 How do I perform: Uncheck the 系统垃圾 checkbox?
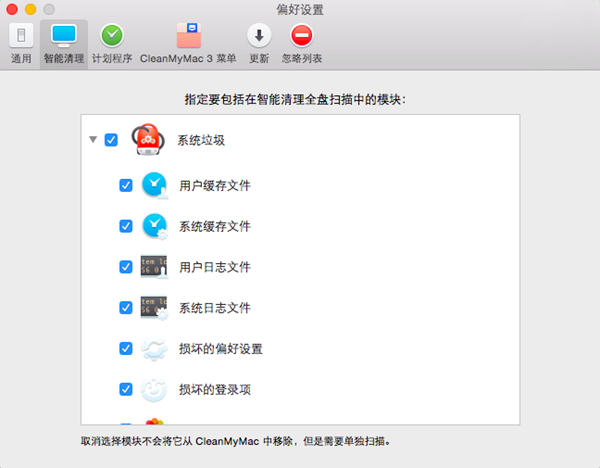coord(111,140)
